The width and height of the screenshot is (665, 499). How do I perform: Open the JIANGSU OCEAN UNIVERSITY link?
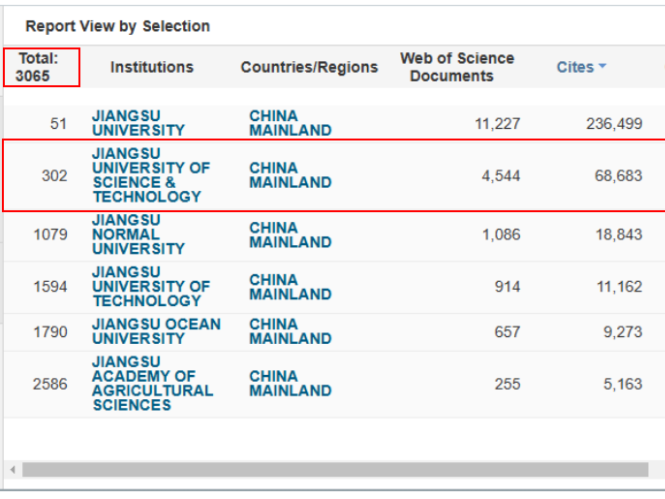click(x=156, y=331)
